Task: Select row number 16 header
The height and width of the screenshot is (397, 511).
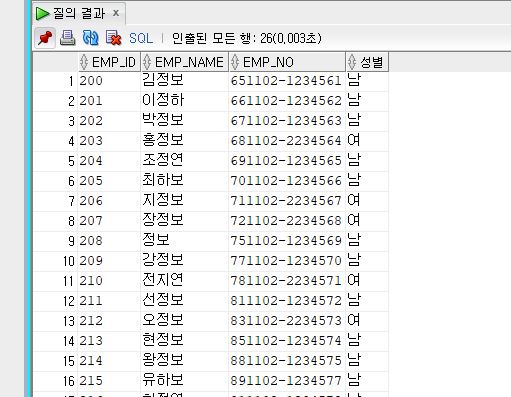Action: click(x=55, y=381)
